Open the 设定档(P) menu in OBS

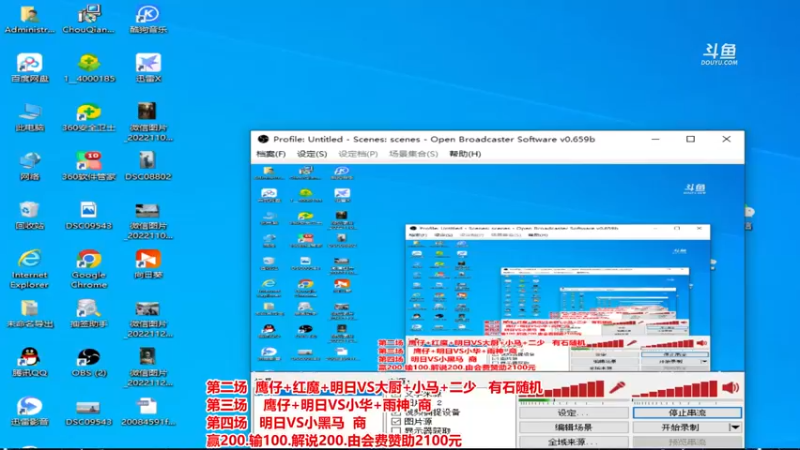[358, 154]
